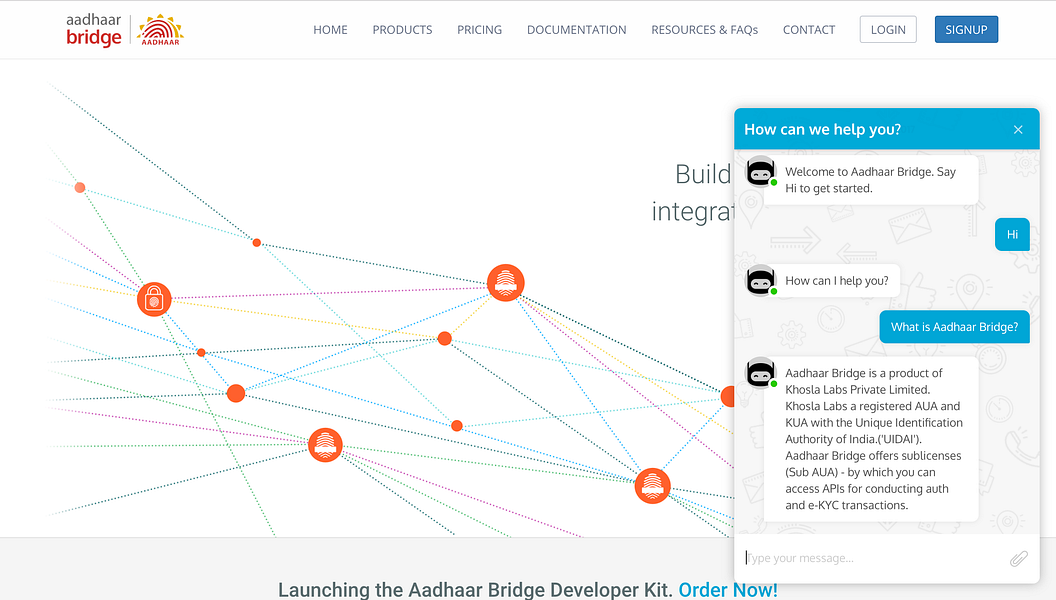Go to the PRICING page
This screenshot has width=1056, height=600.
point(480,30)
